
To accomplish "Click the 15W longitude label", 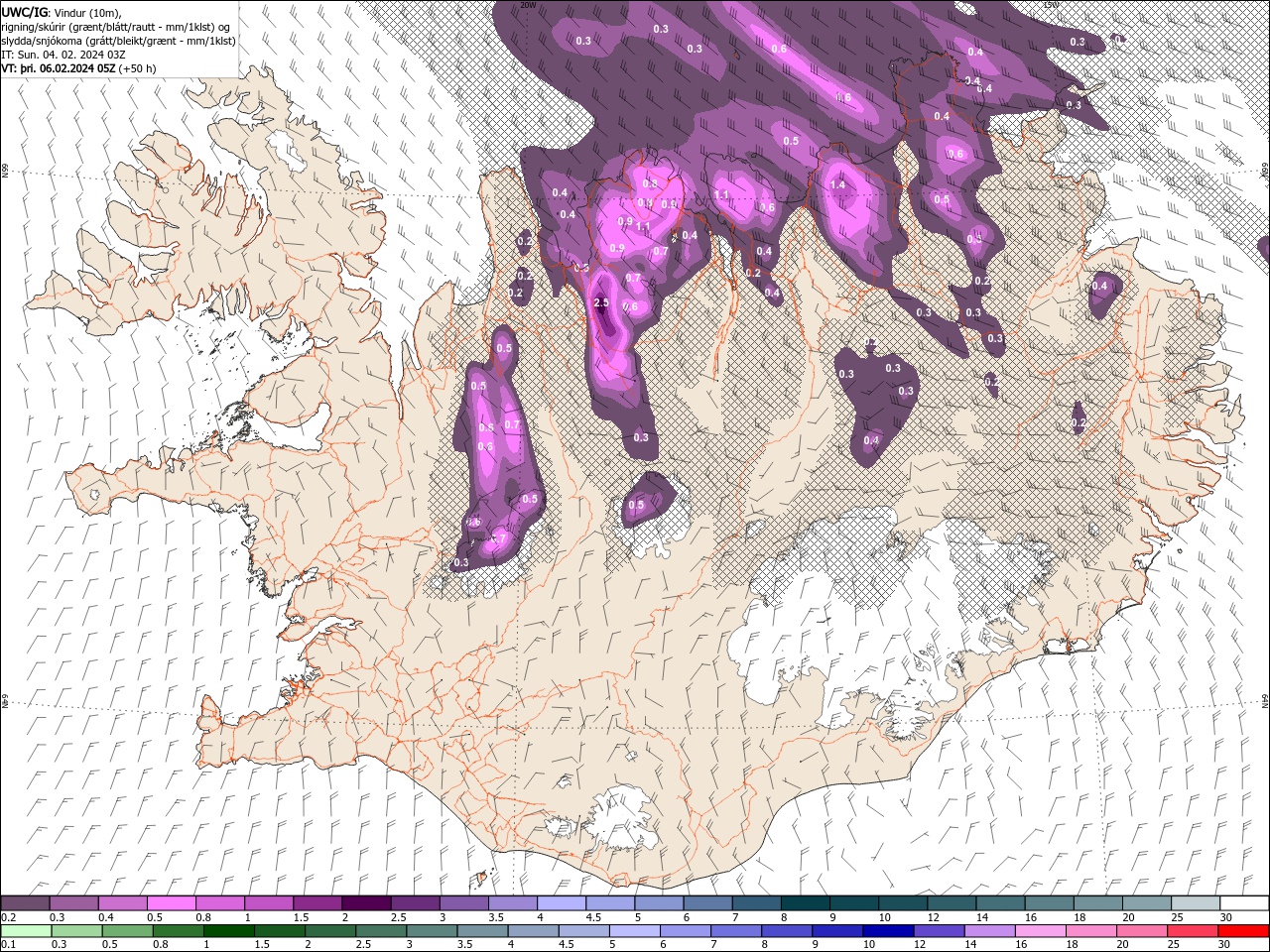I will 1052,4.
